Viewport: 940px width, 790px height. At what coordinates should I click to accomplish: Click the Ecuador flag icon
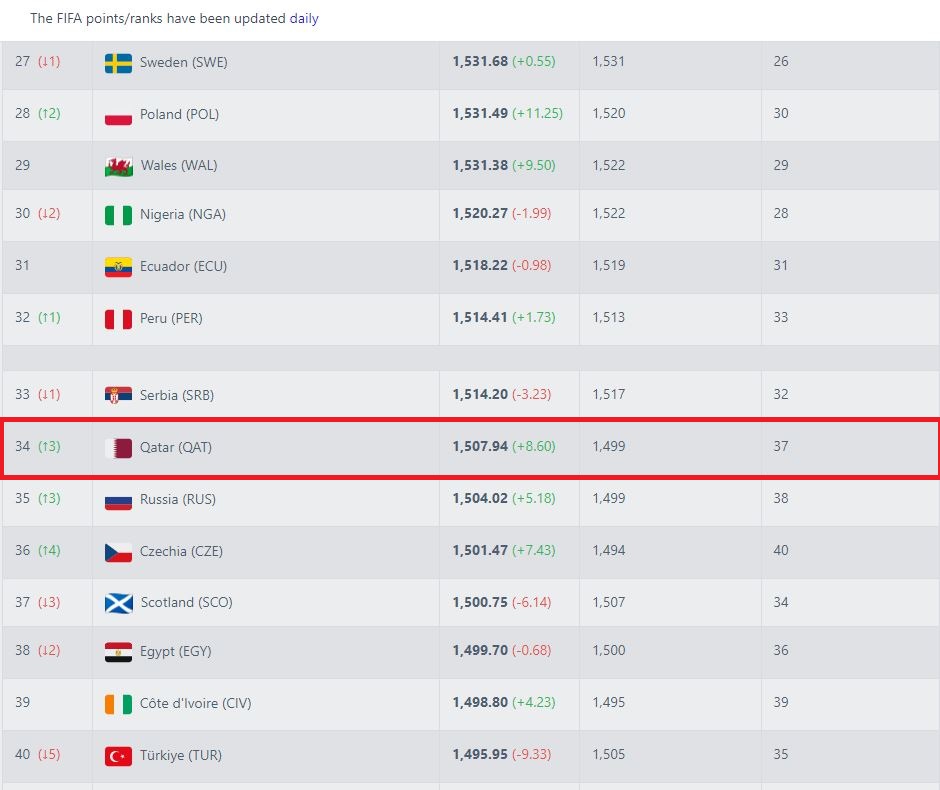coord(118,267)
